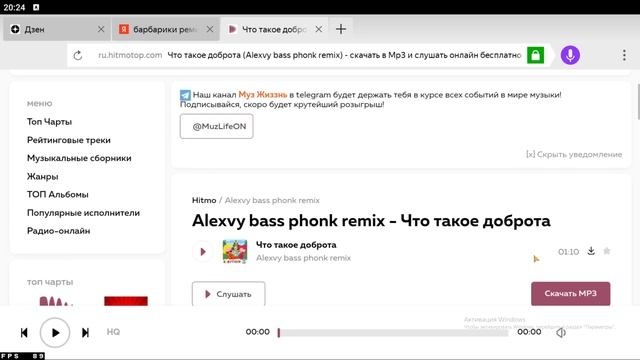Open the Жанры section
The width and height of the screenshot is (640, 360).
42,176
